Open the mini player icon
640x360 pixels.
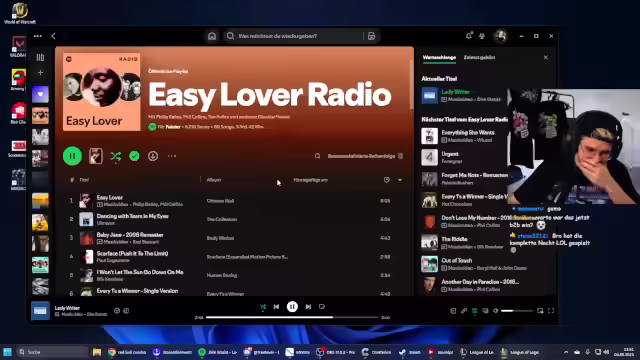[x=540, y=311]
